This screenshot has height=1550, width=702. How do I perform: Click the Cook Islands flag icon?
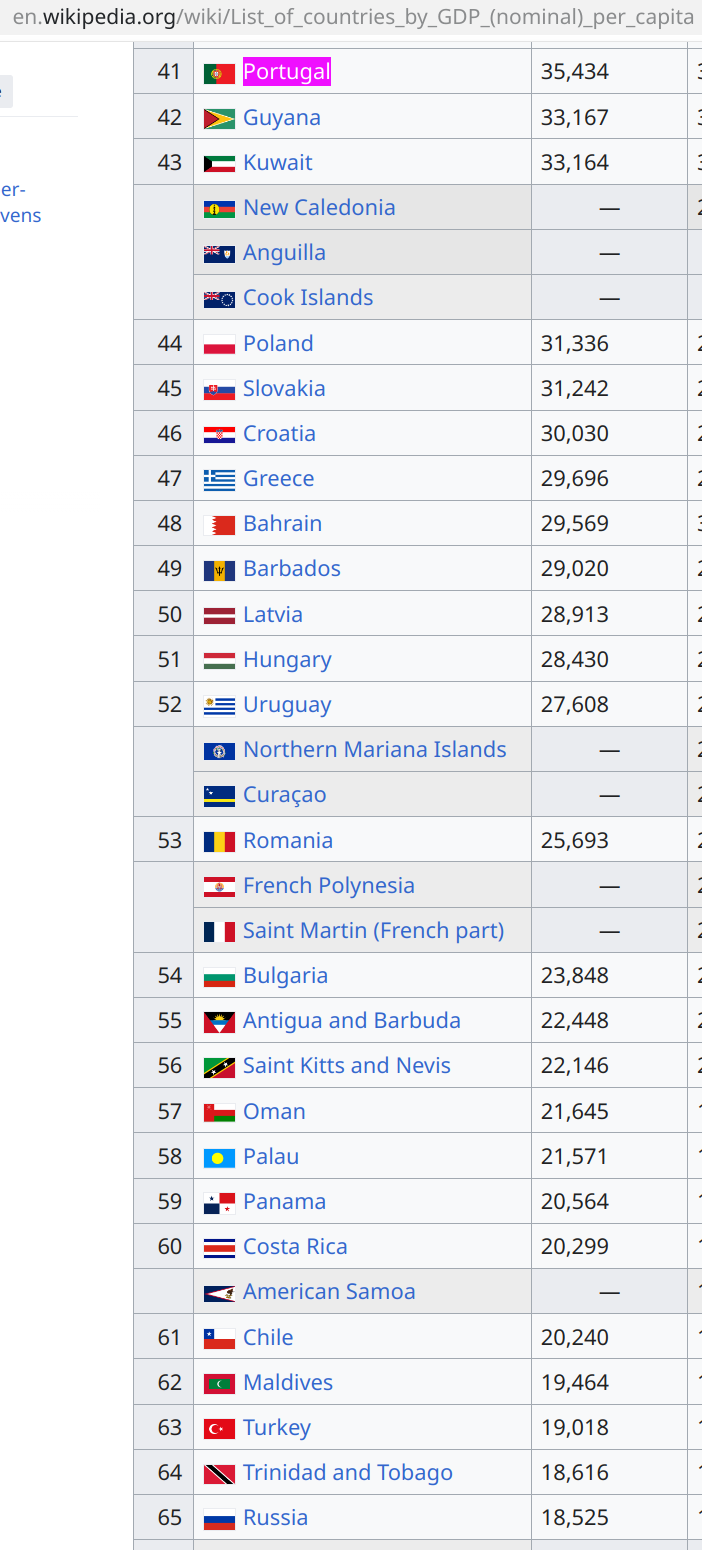point(219,298)
